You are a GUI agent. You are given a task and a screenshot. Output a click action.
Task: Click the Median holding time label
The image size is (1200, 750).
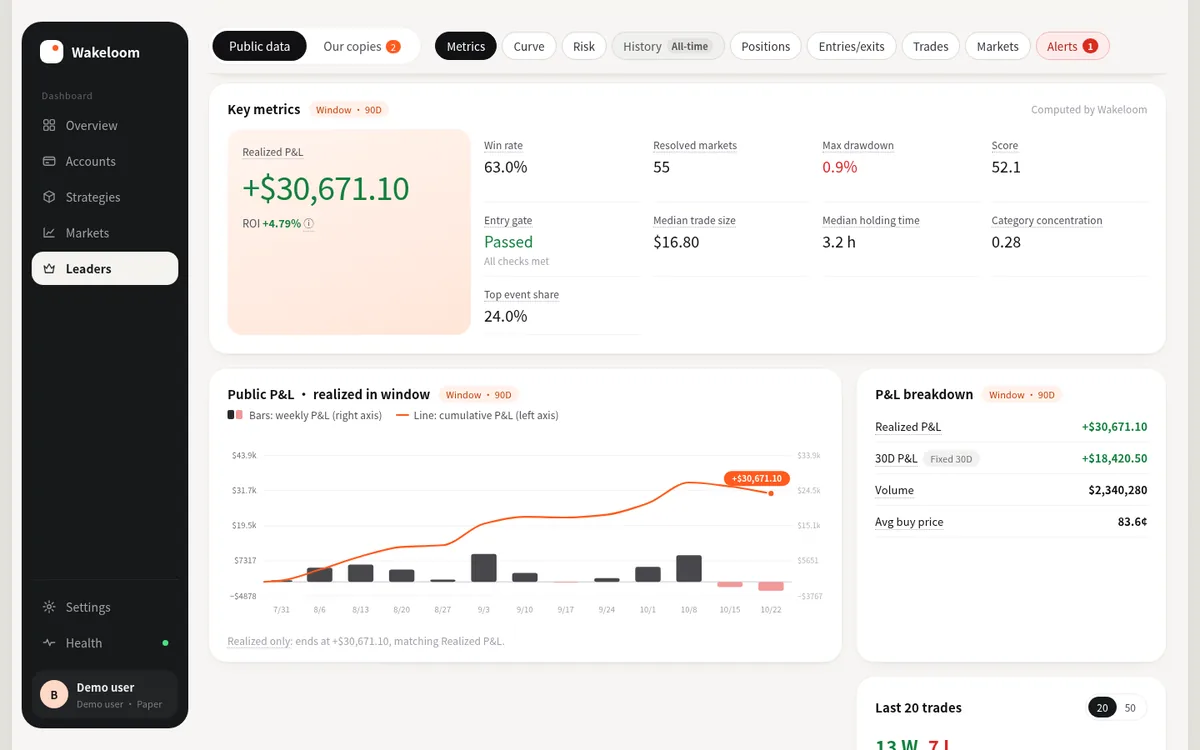(x=871, y=221)
